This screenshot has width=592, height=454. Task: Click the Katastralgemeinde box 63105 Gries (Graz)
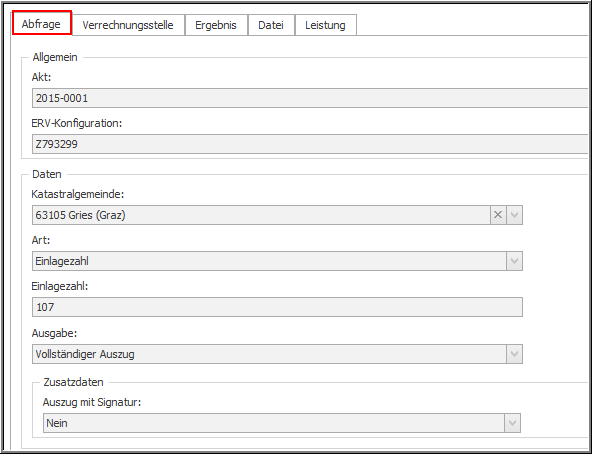coord(261,215)
